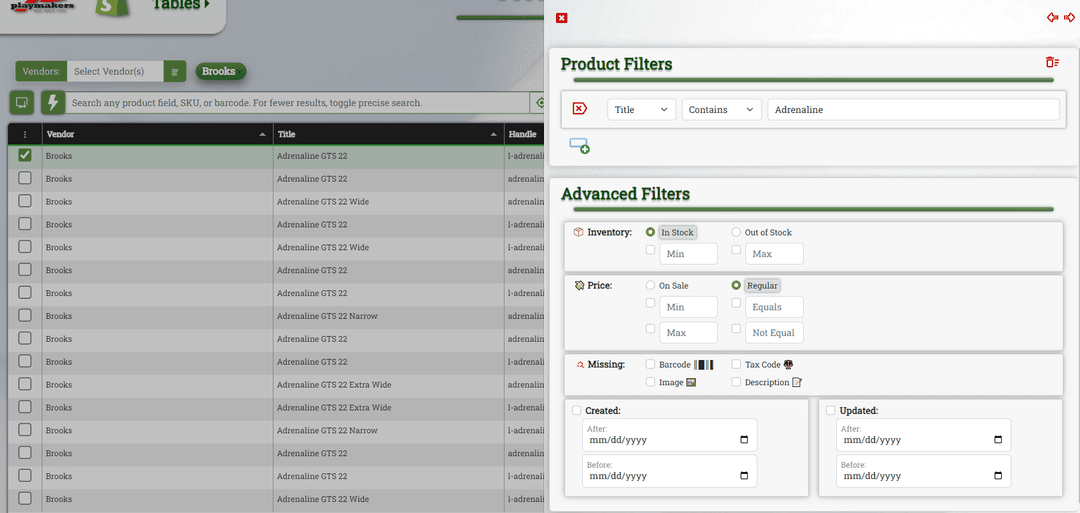Click the product search bar
Screen dimensions: 1080x513
[297, 103]
